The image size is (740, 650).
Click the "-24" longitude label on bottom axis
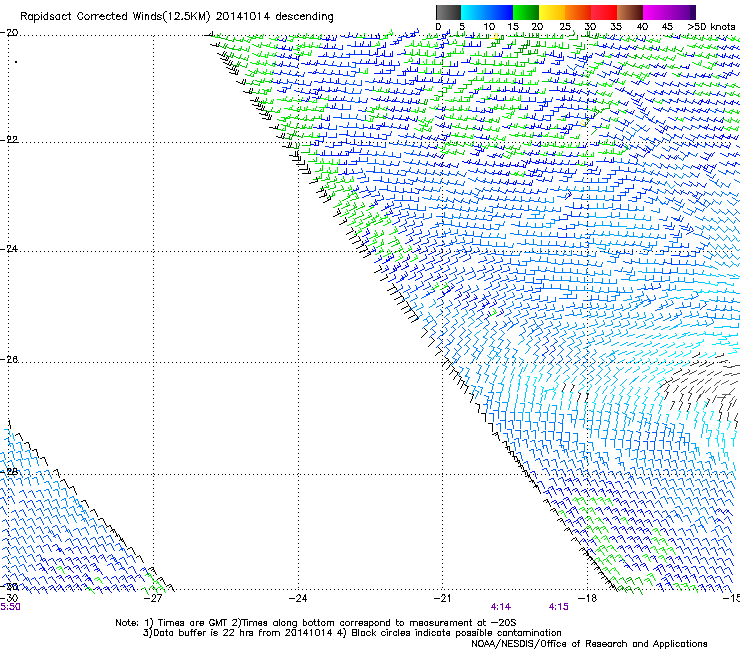coord(298,599)
